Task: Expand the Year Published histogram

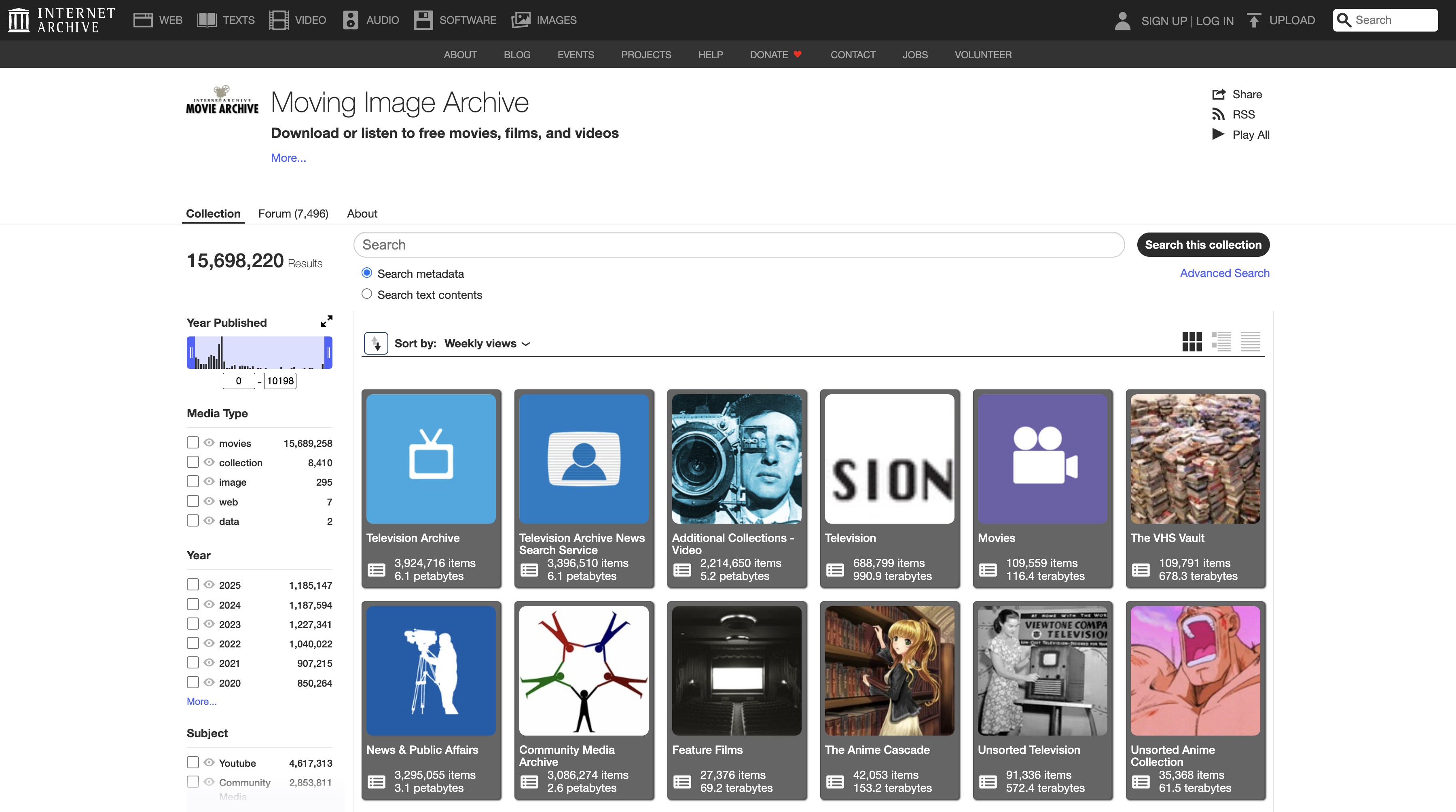Action: point(326,321)
